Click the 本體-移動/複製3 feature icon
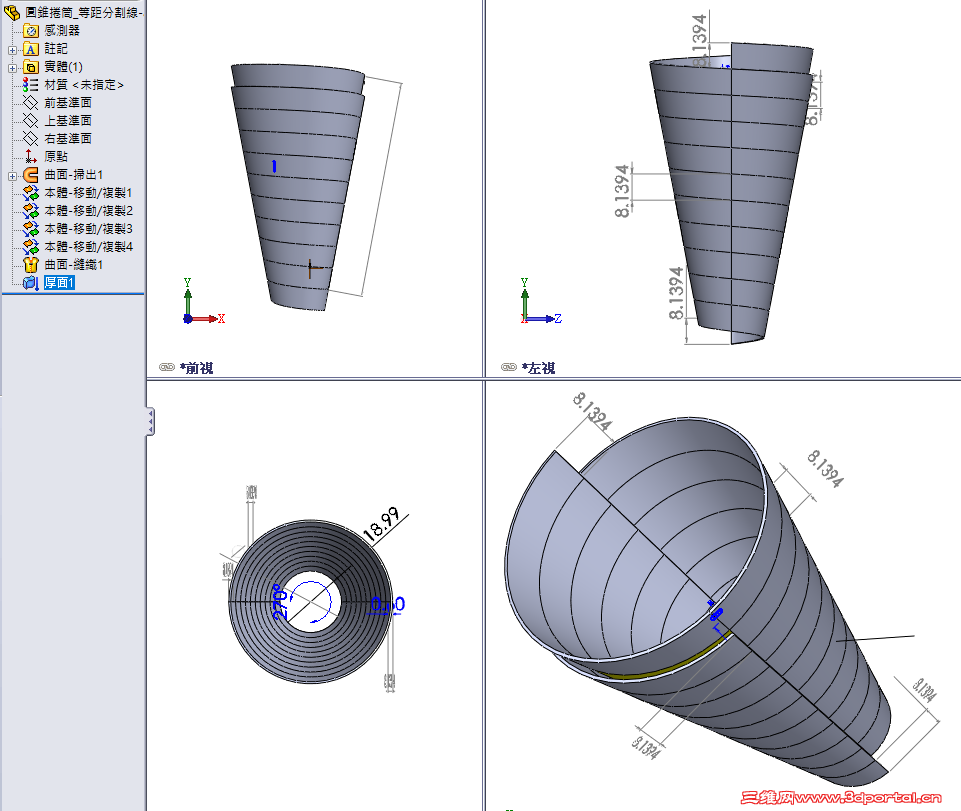 (x=31, y=229)
